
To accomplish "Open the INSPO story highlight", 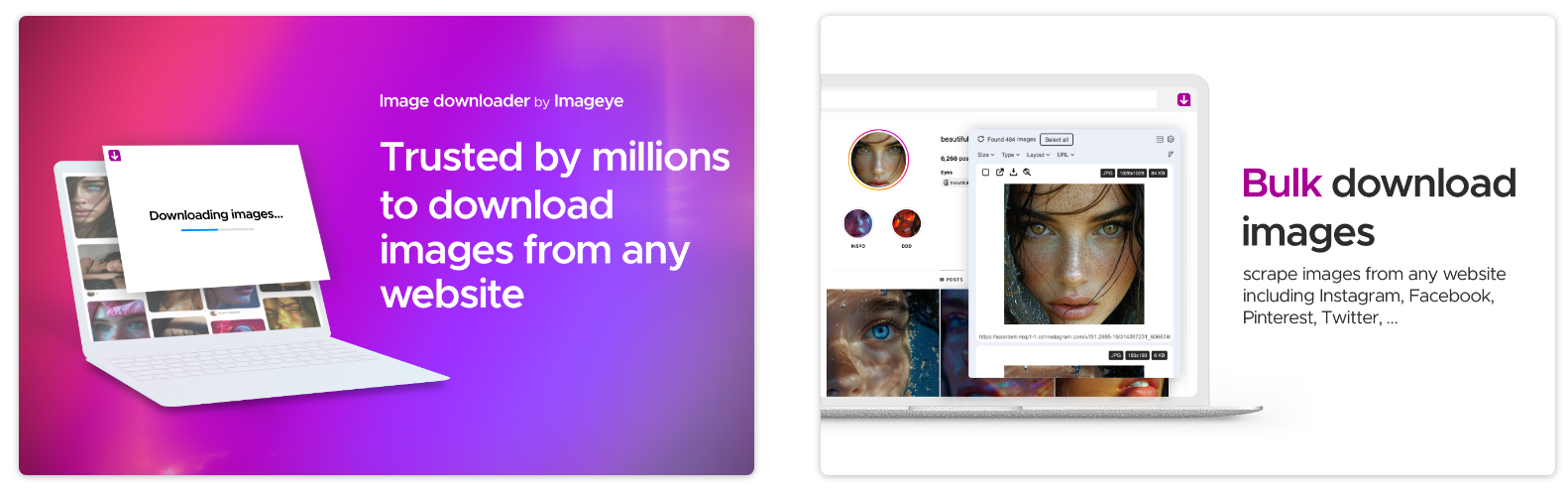I will point(857,223).
